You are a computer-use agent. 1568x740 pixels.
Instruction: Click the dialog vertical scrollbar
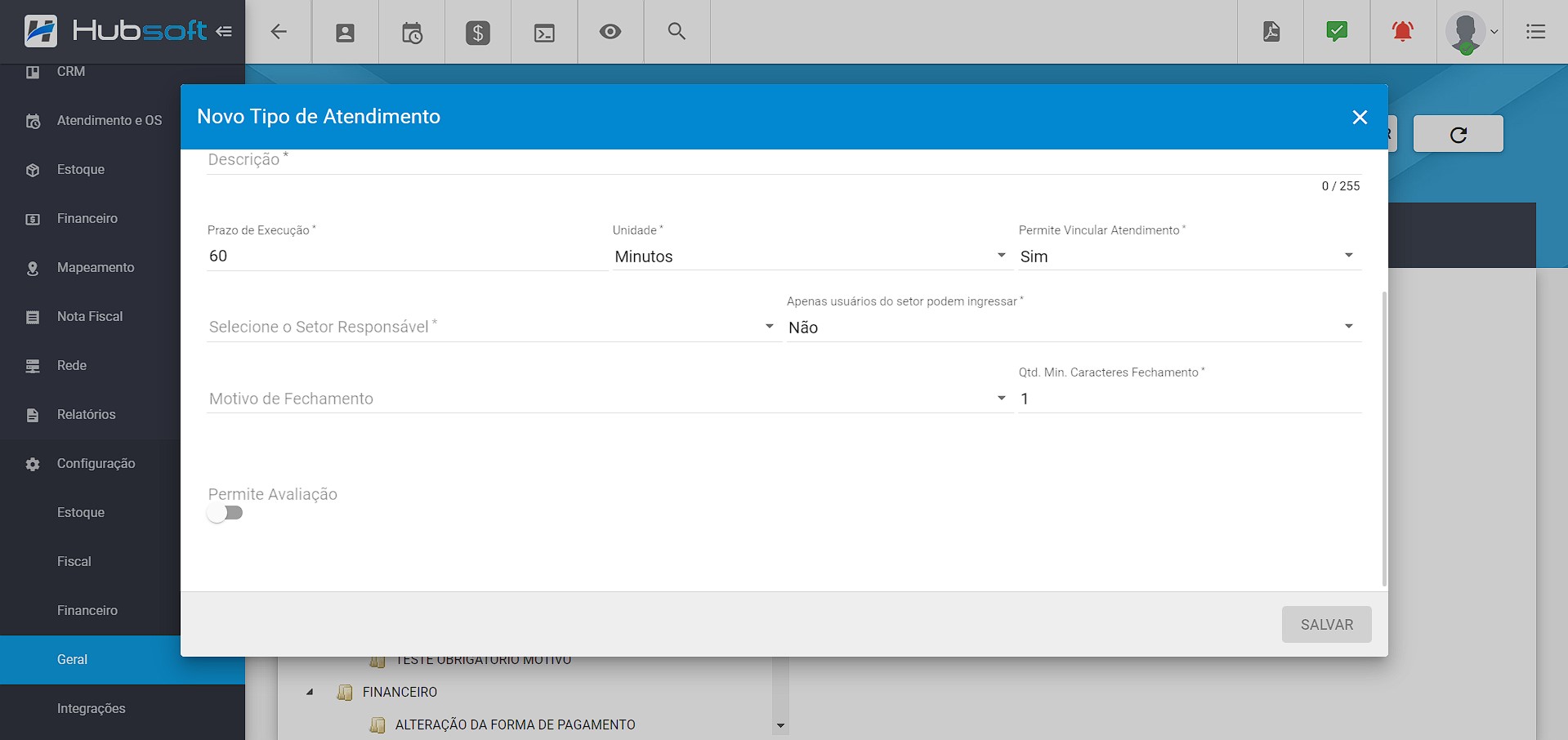[1384, 439]
